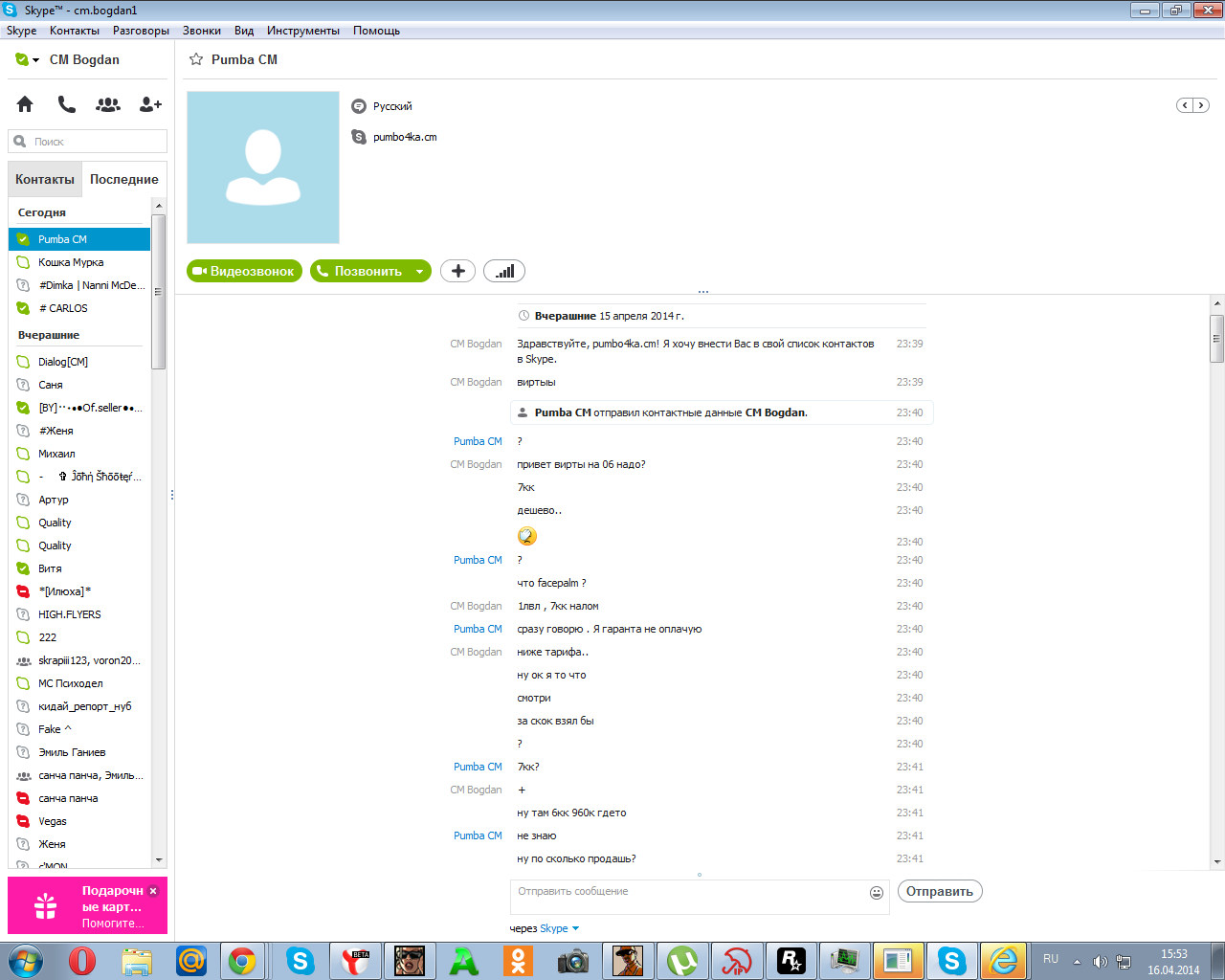The width and height of the screenshot is (1225, 980).
Task: Select Артур contact
Action: click(79, 500)
